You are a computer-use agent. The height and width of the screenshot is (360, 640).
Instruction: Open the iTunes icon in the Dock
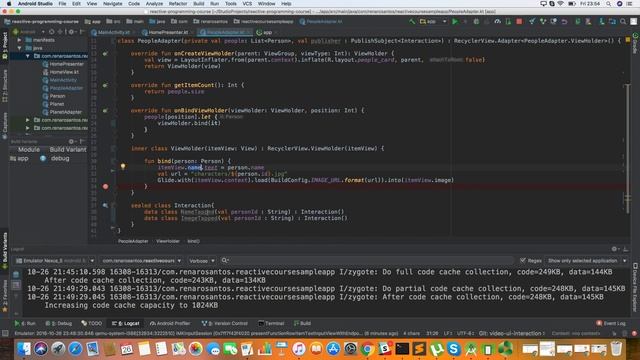299,349
